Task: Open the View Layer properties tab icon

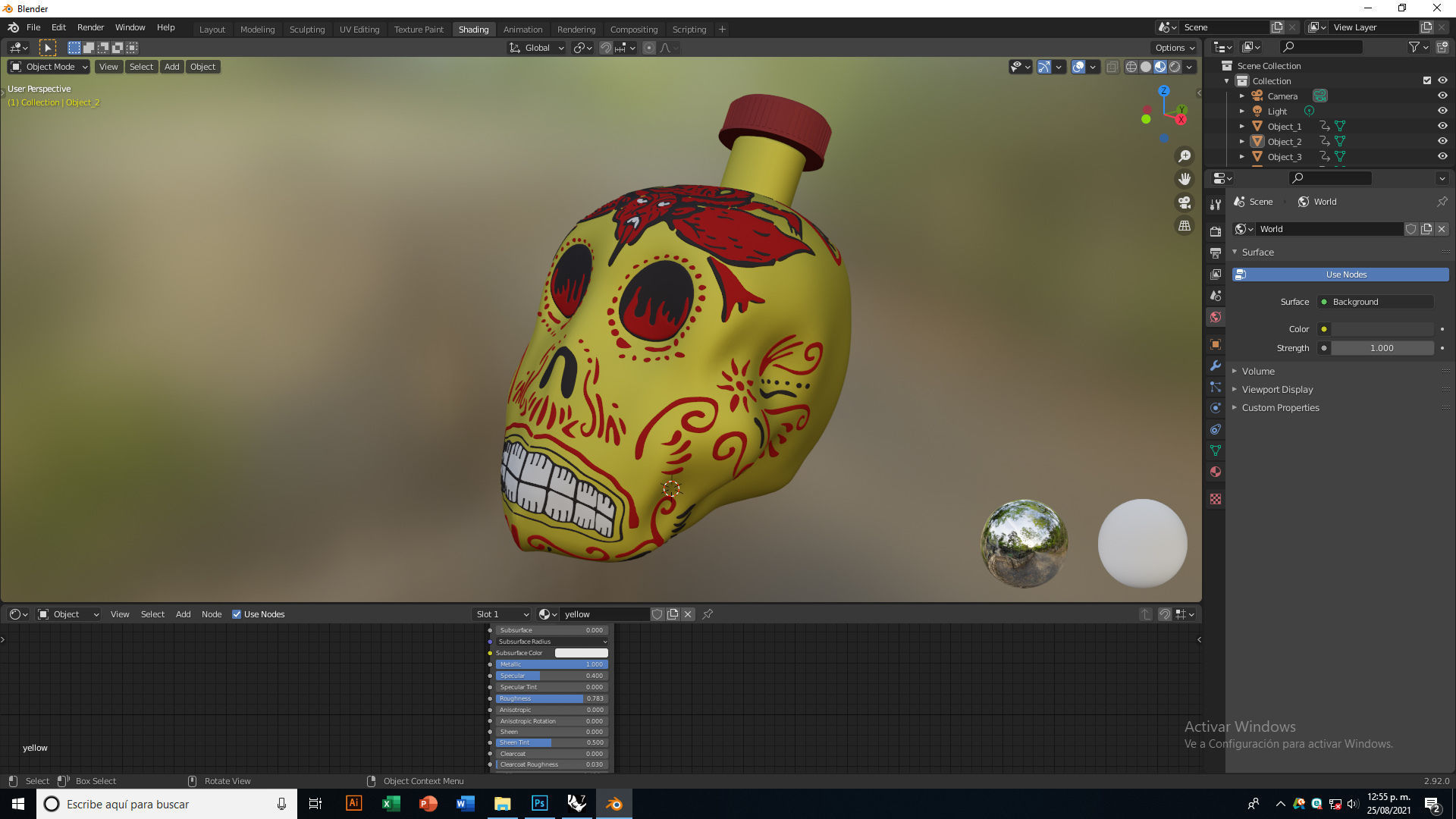Action: point(1216,274)
